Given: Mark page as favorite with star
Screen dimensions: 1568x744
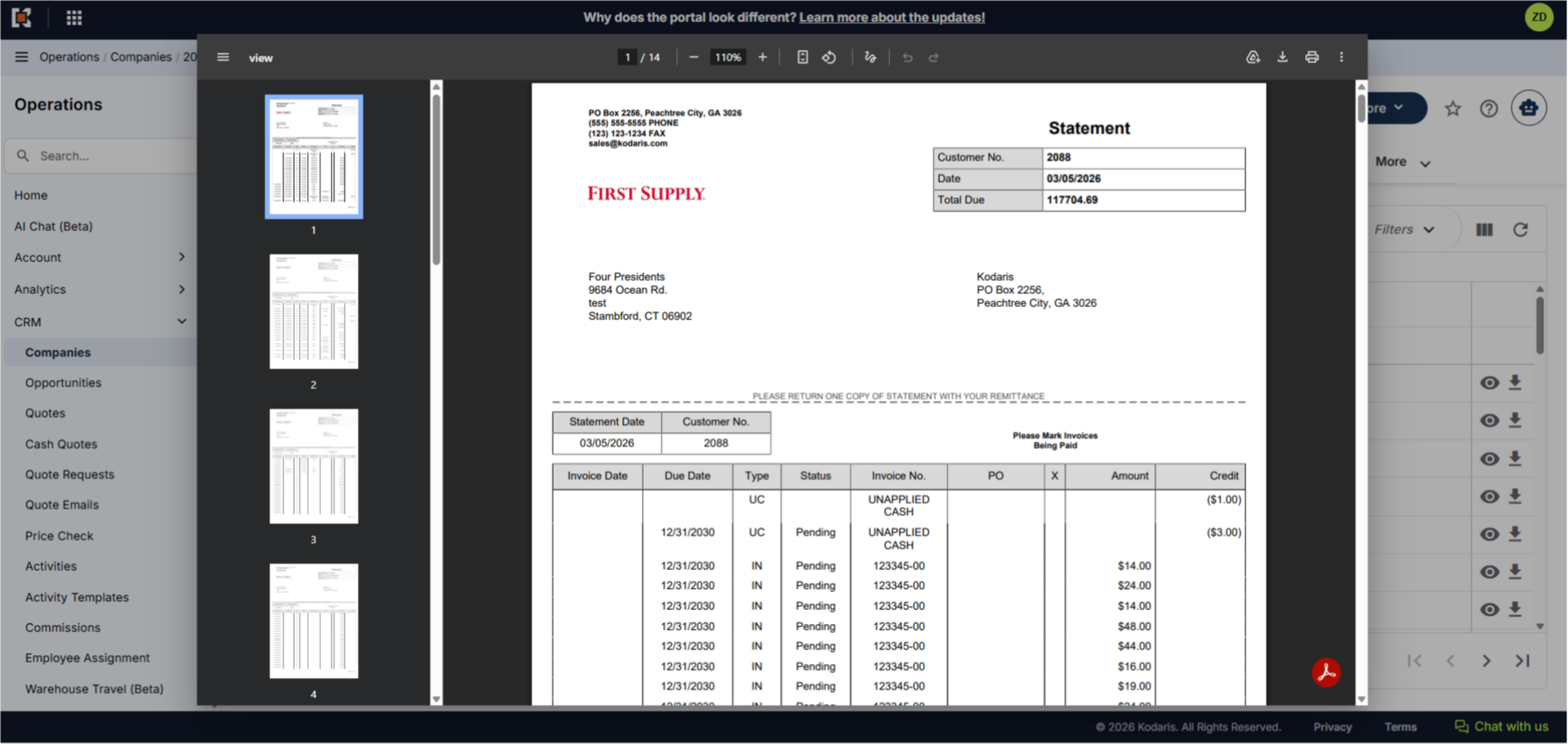Looking at the screenshot, I should tap(1453, 109).
